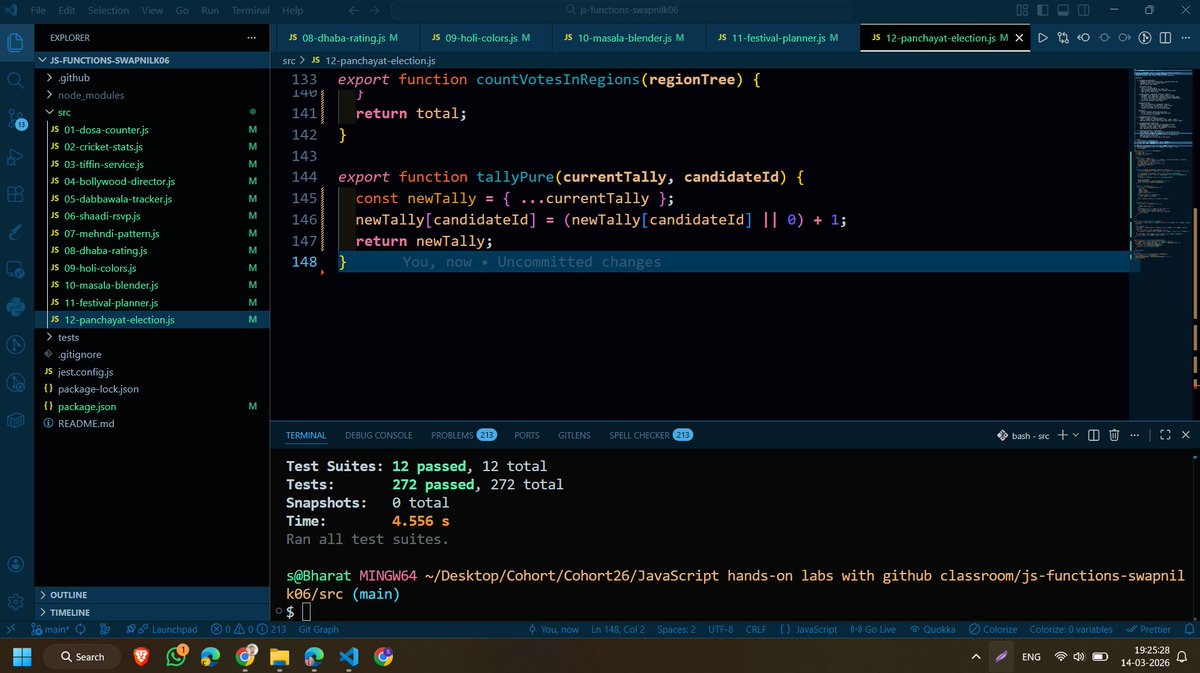
Task: Open the GITLENS panel tab
Action: click(x=574, y=435)
